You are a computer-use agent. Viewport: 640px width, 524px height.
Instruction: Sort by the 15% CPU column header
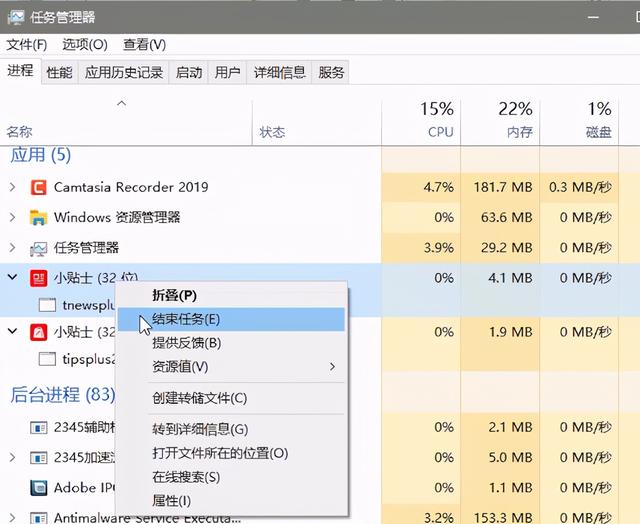[x=422, y=121]
